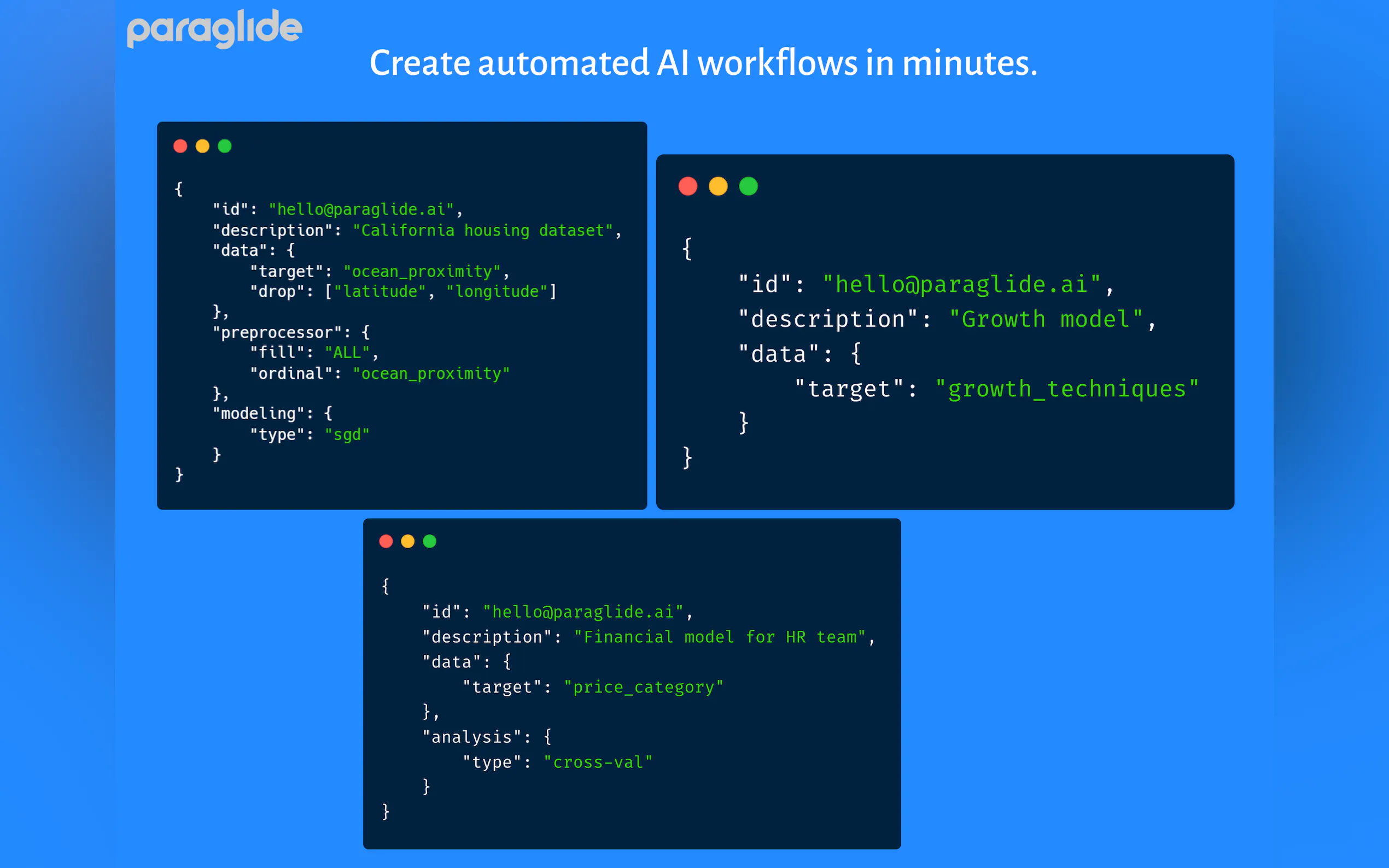1389x868 pixels.
Task: Click yellow dot on Financial model window
Action: coord(408,541)
